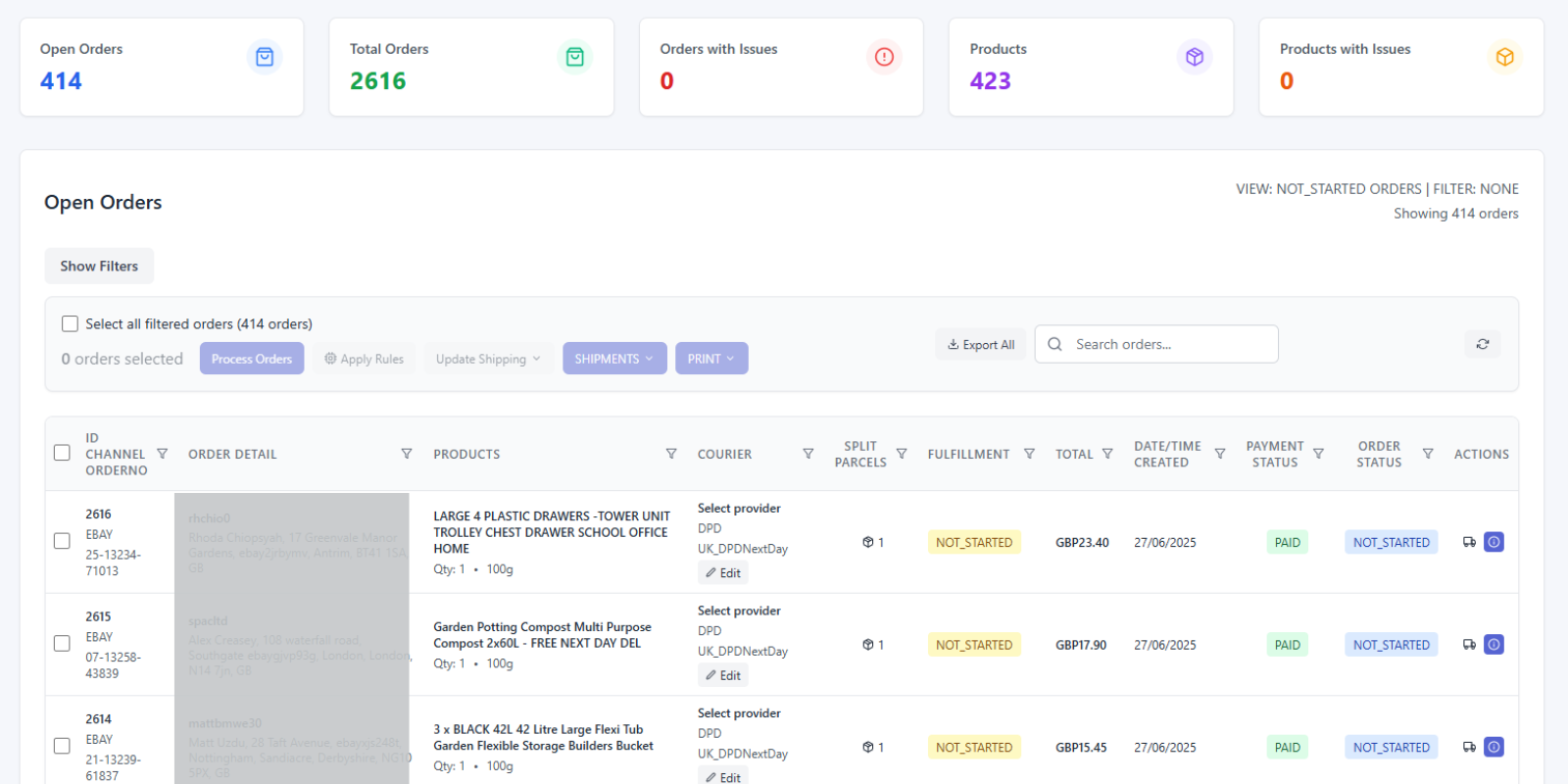This screenshot has height=784, width=1568.
Task: Click the parcel icon in order 2615 row
Action: click(x=867, y=645)
